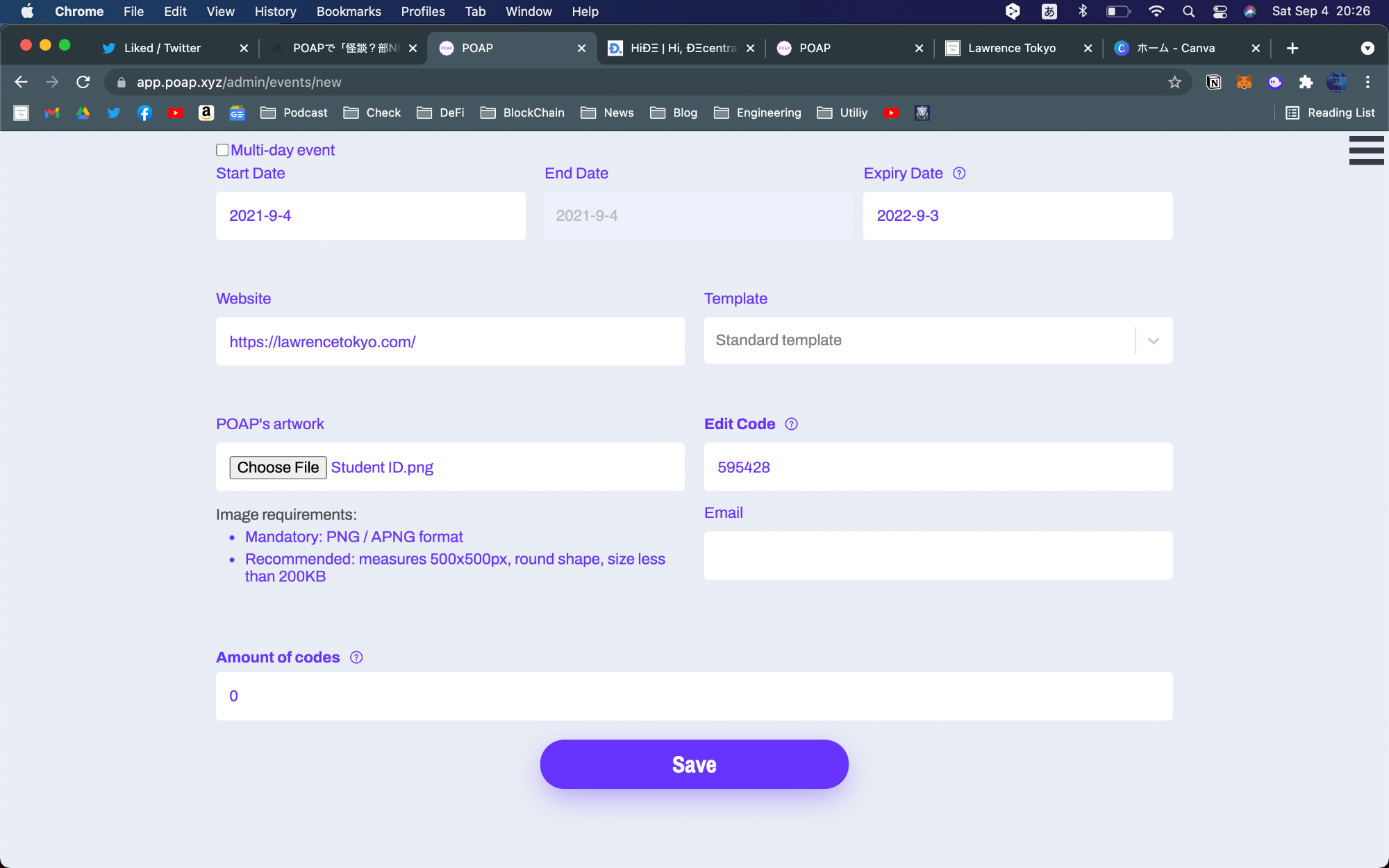
Task: Click the Expiry Date field
Action: (1017, 216)
